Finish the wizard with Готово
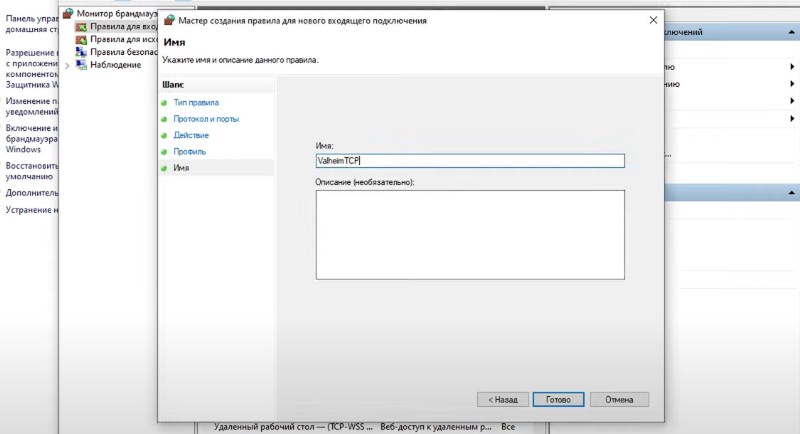Screen dimensions: 800x434 click(x=558, y=399)
